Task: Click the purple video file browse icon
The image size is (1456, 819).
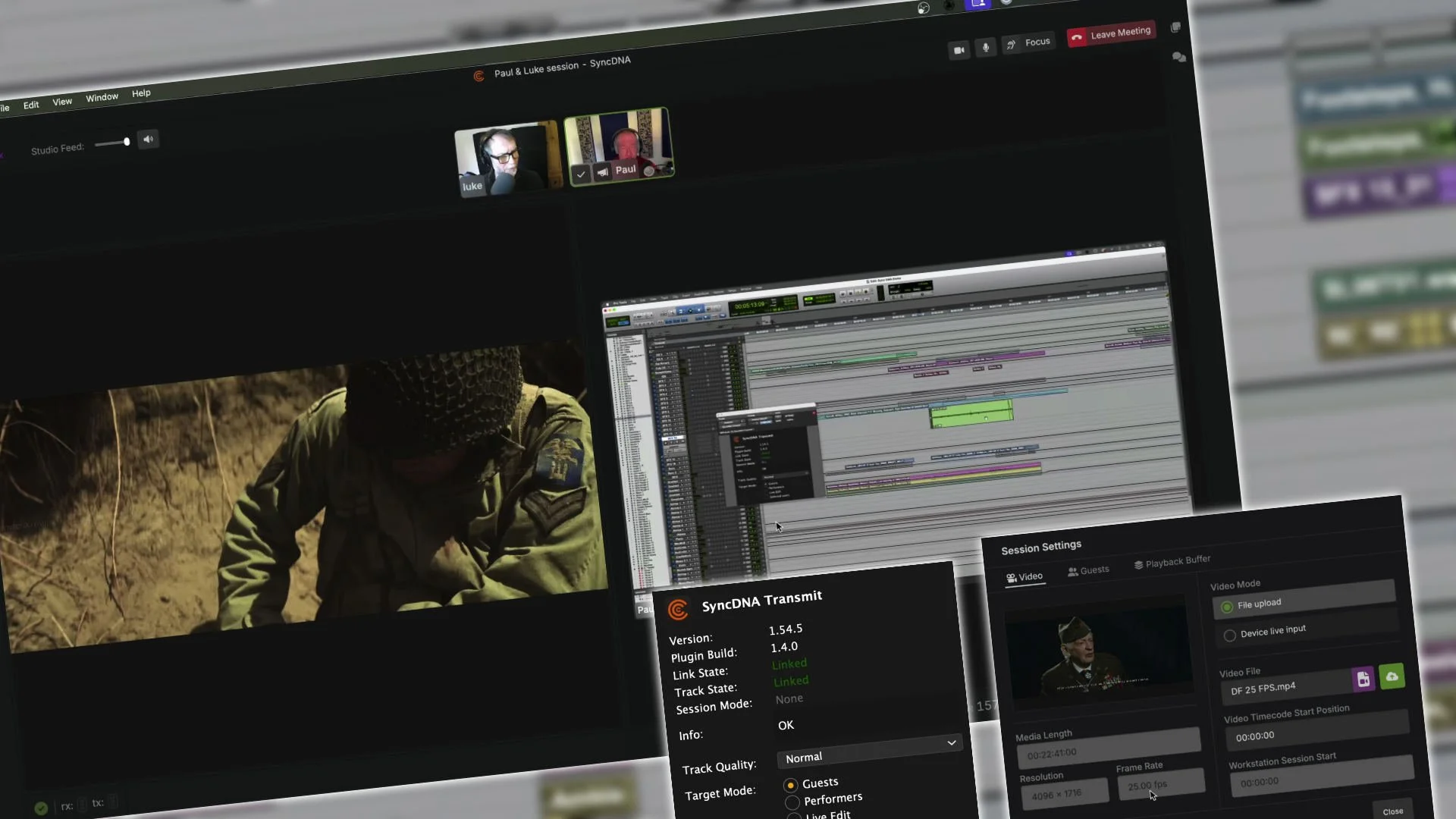Action: [x=1363, y=679]
